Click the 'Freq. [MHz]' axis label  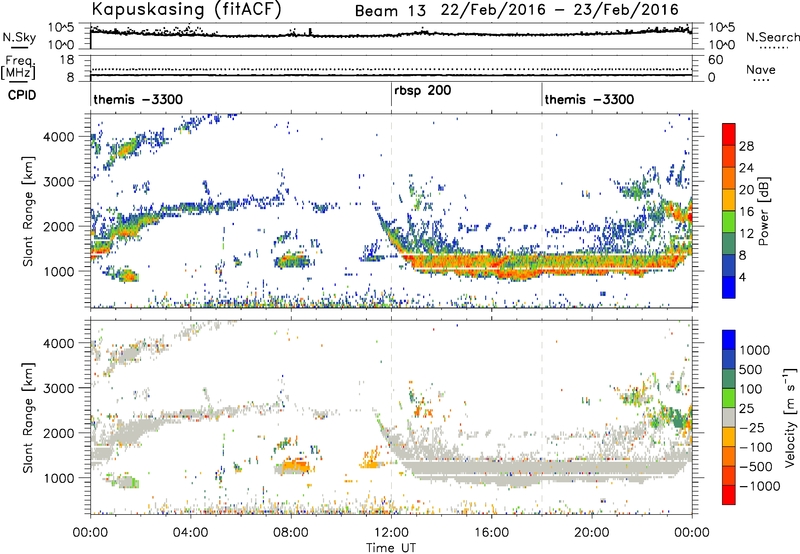(18, 67)
